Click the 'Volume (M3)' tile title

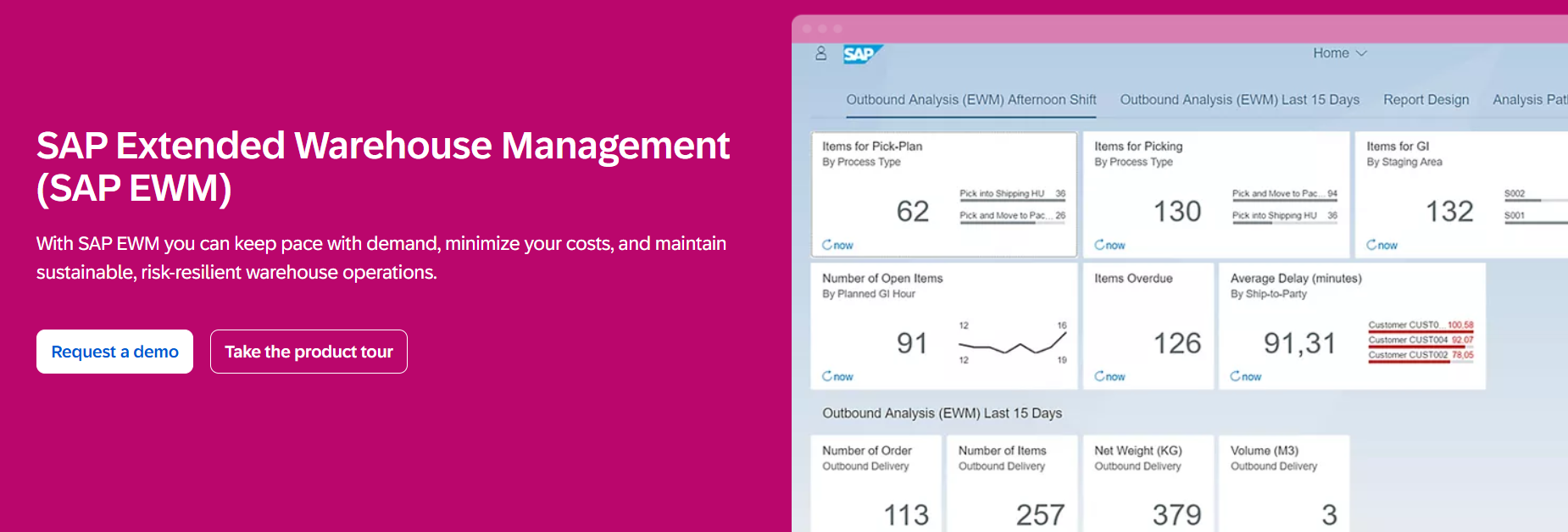1265,451
